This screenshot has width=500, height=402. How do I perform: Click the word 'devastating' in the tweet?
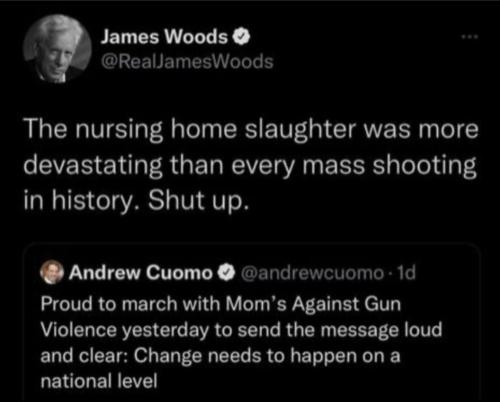(93, 166)
